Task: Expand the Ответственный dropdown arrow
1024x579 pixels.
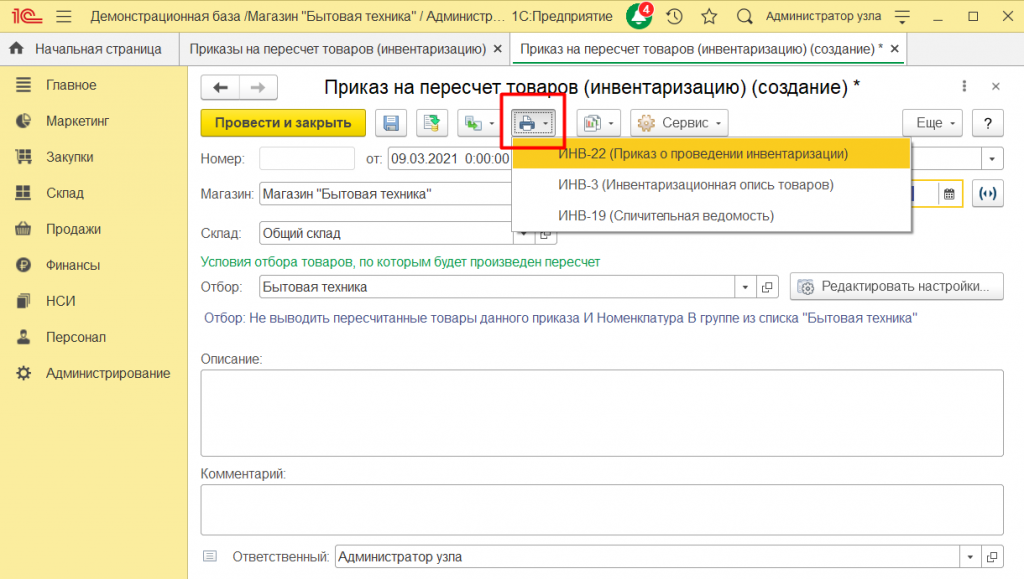Action: [x=970, y=557]
